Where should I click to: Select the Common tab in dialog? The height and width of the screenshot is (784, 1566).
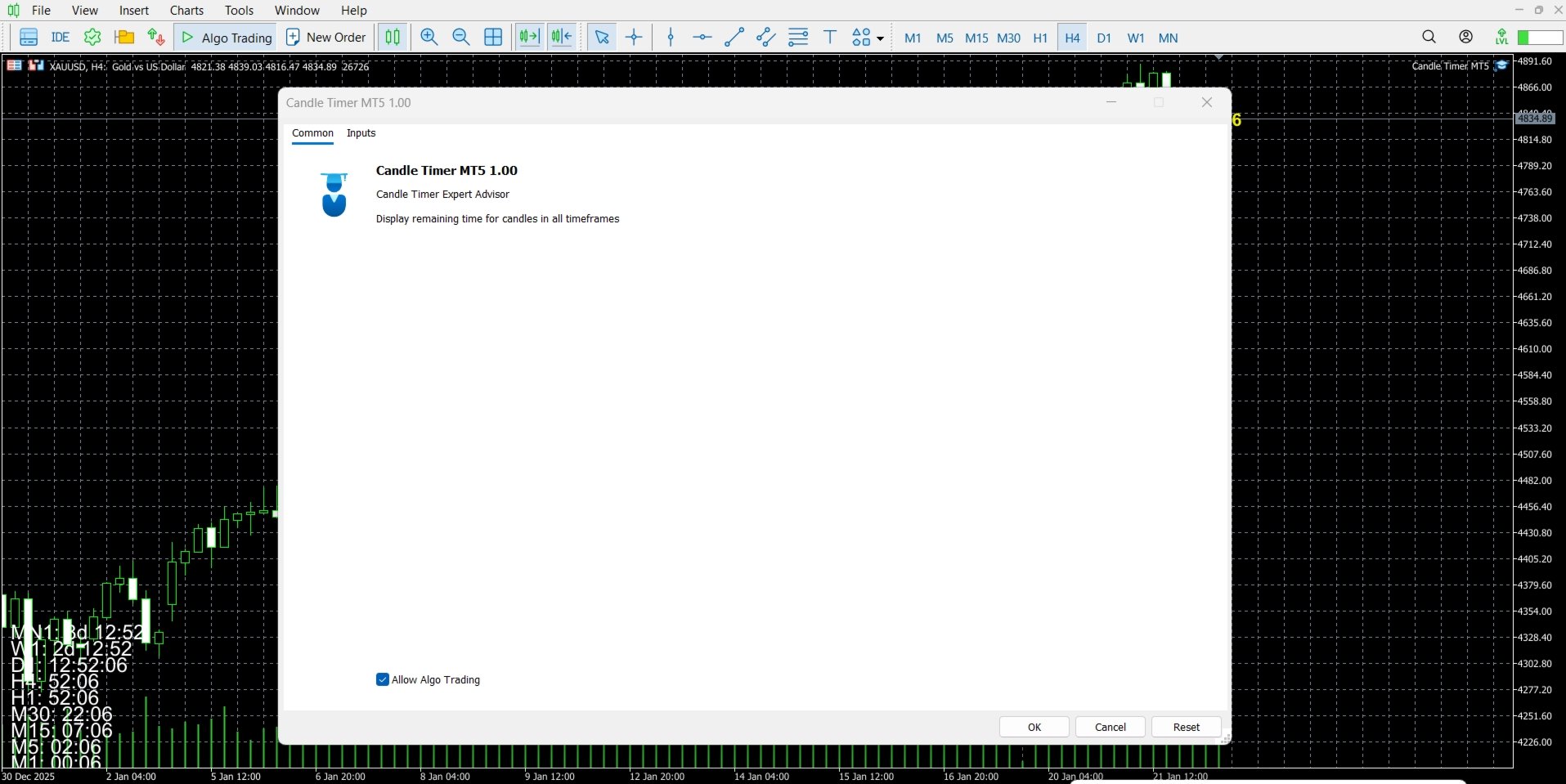(x=312, y=133)
